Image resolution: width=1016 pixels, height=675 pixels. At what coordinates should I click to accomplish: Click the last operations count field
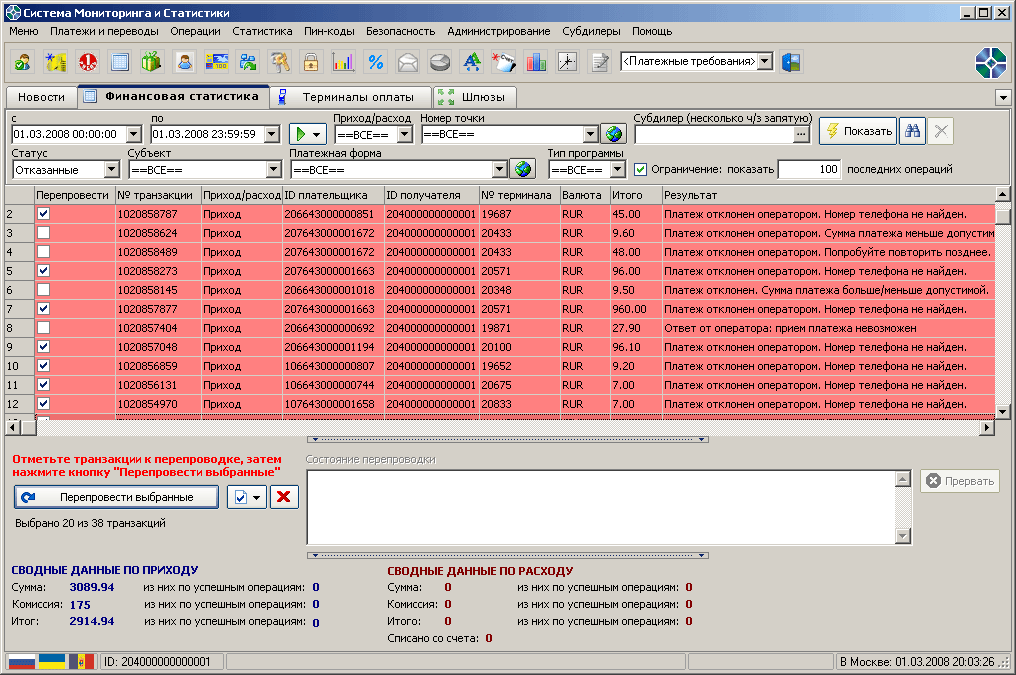(x=809, y=169)
